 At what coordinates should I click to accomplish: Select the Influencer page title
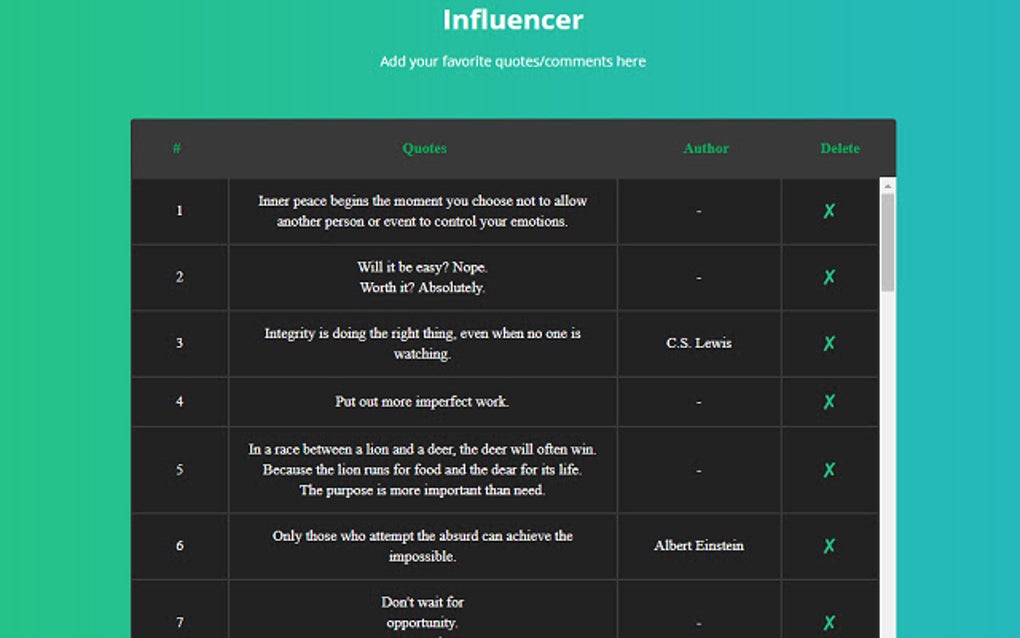tap(512, 20)
